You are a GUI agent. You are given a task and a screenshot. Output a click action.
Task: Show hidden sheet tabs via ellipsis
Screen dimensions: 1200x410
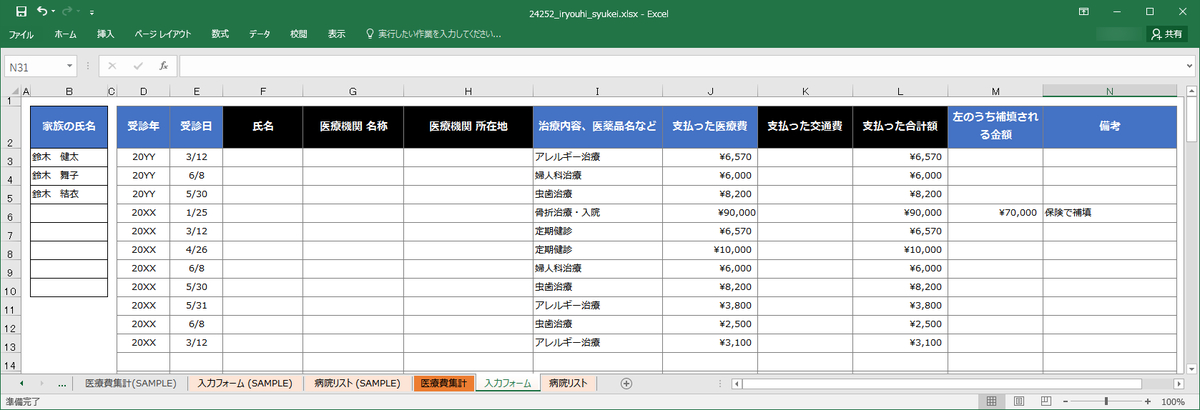click(x=63, y=383)
